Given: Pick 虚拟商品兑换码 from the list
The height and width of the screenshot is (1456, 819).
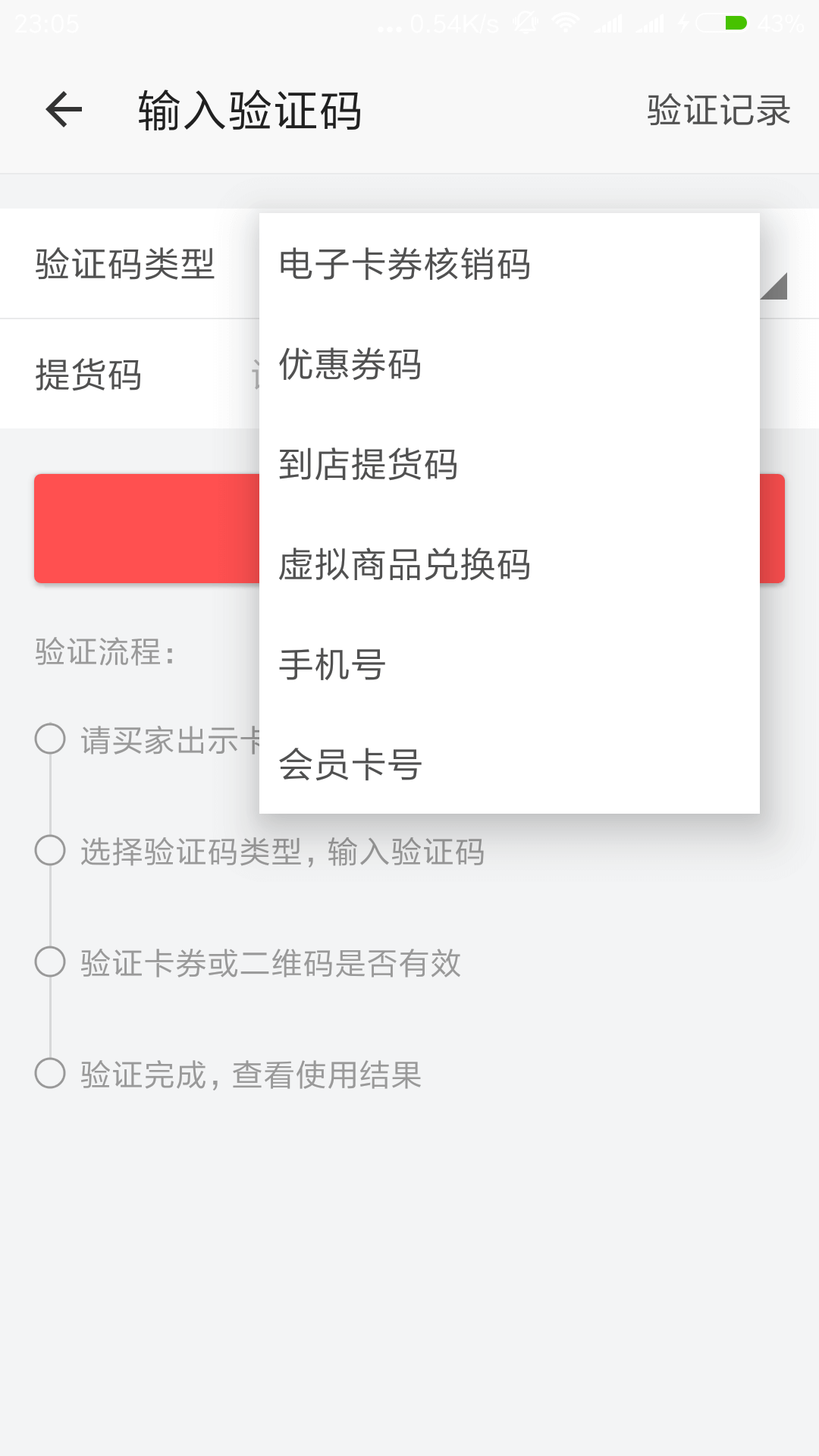Looking at the screenshot, I should pyautogui.click(x=510, y=564).
